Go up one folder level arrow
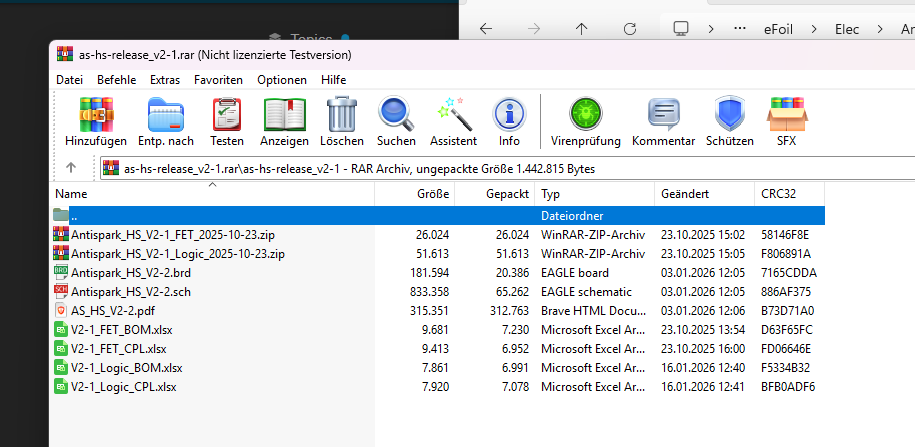This screenshot has height=447, width=915. [x=71, y=168]
